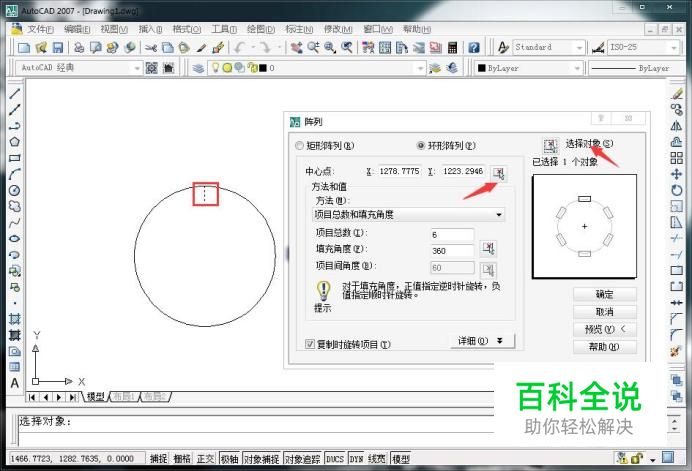Select the Circle draw tool
This screenshot has height=471, width=692.
point(15,190)
